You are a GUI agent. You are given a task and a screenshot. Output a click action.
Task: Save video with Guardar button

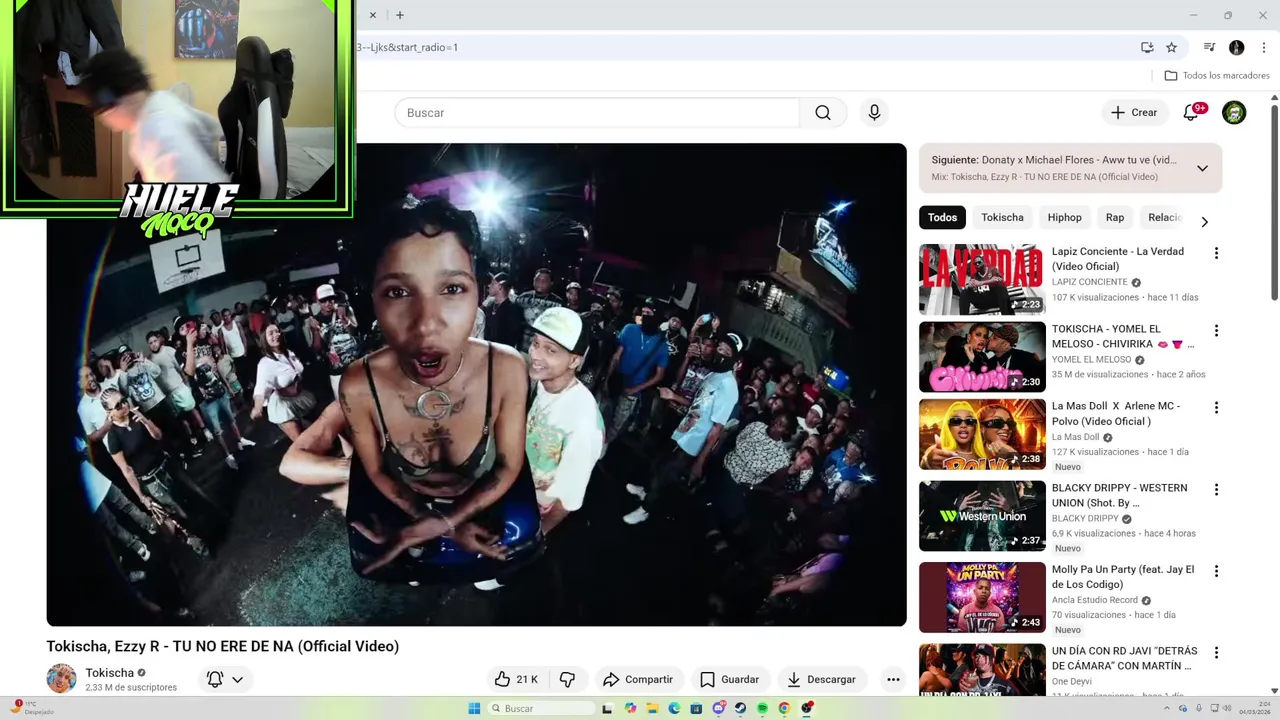(x=729, y=679)
